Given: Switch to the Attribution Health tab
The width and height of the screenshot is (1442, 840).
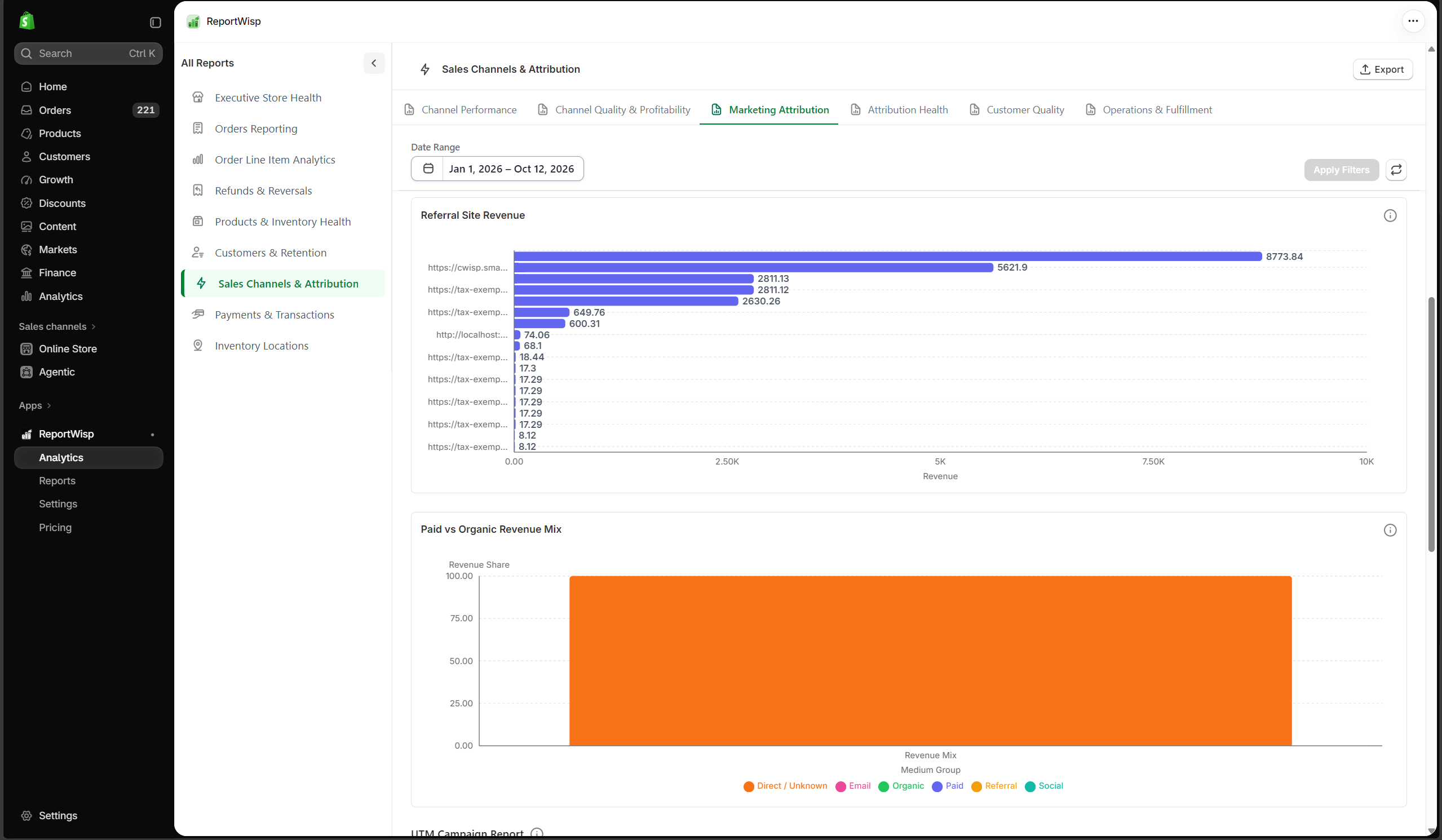Looking at the screenshot, I should (x=900, y=110).
